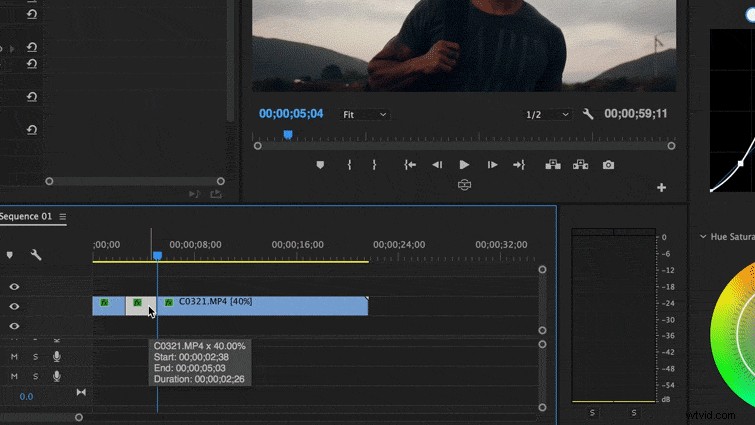Solo the right audio meter channel

tap(634, 412)
